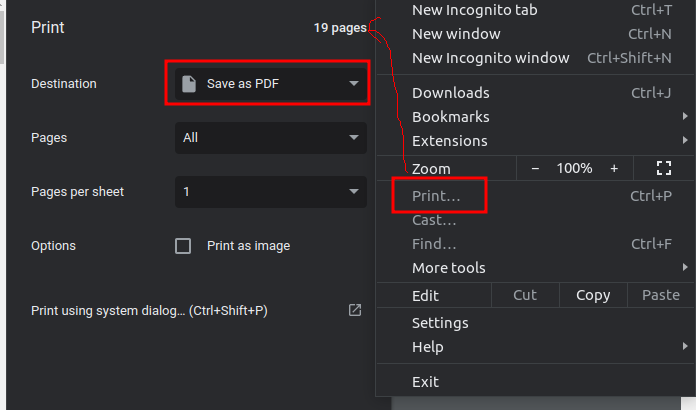This screenshot has height=410, width=696.
Task: Decrease zoom with the minus icon
Action: point(535,169)
